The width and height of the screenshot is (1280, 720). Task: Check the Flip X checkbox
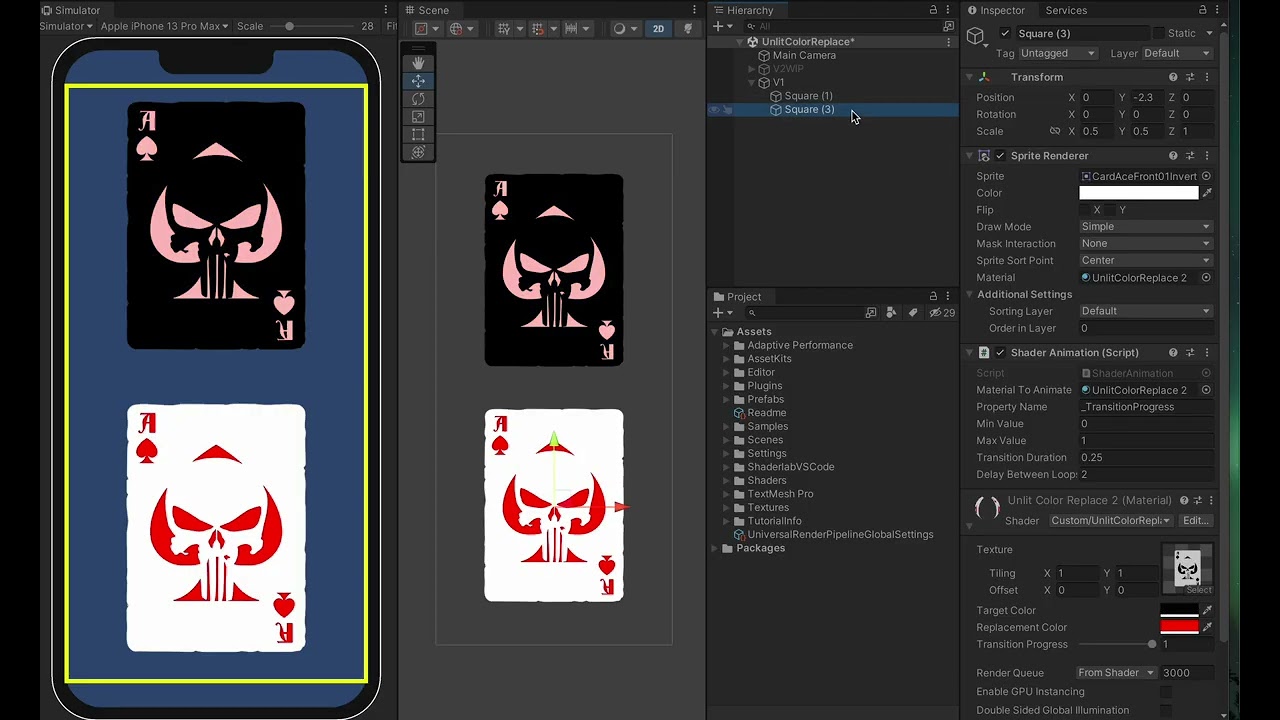(1085, 210)
